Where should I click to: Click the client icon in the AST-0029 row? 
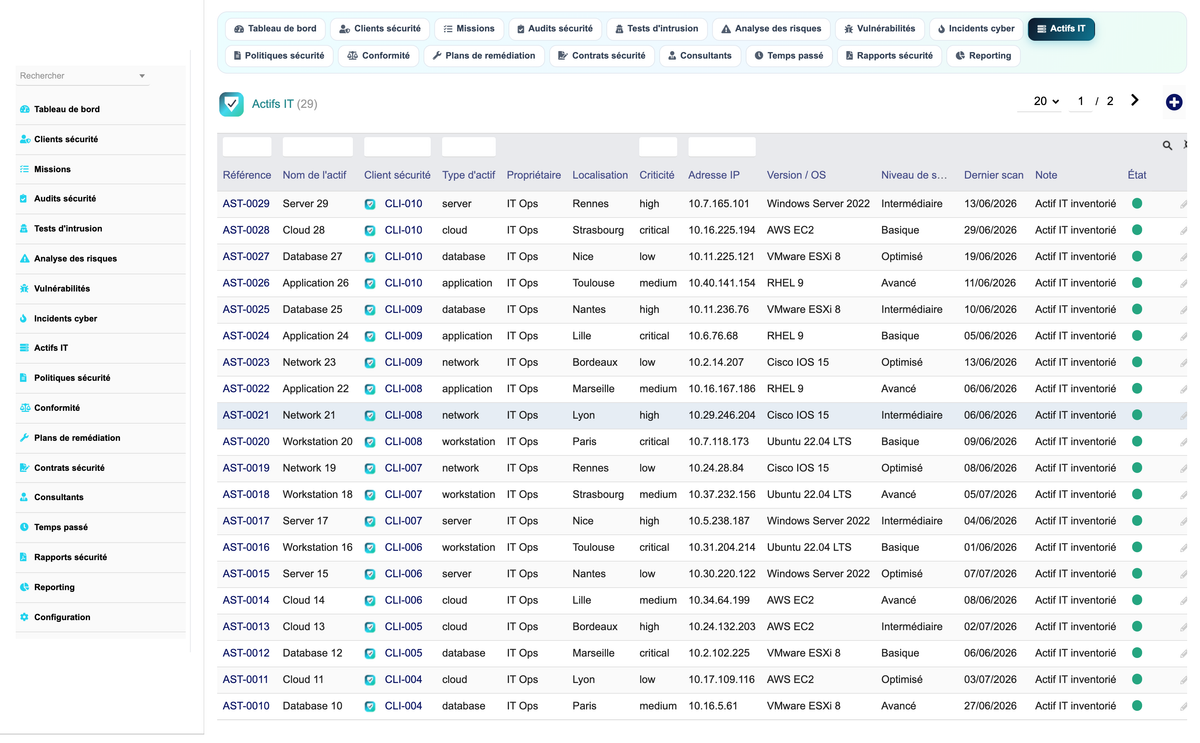tap(370, 204)
